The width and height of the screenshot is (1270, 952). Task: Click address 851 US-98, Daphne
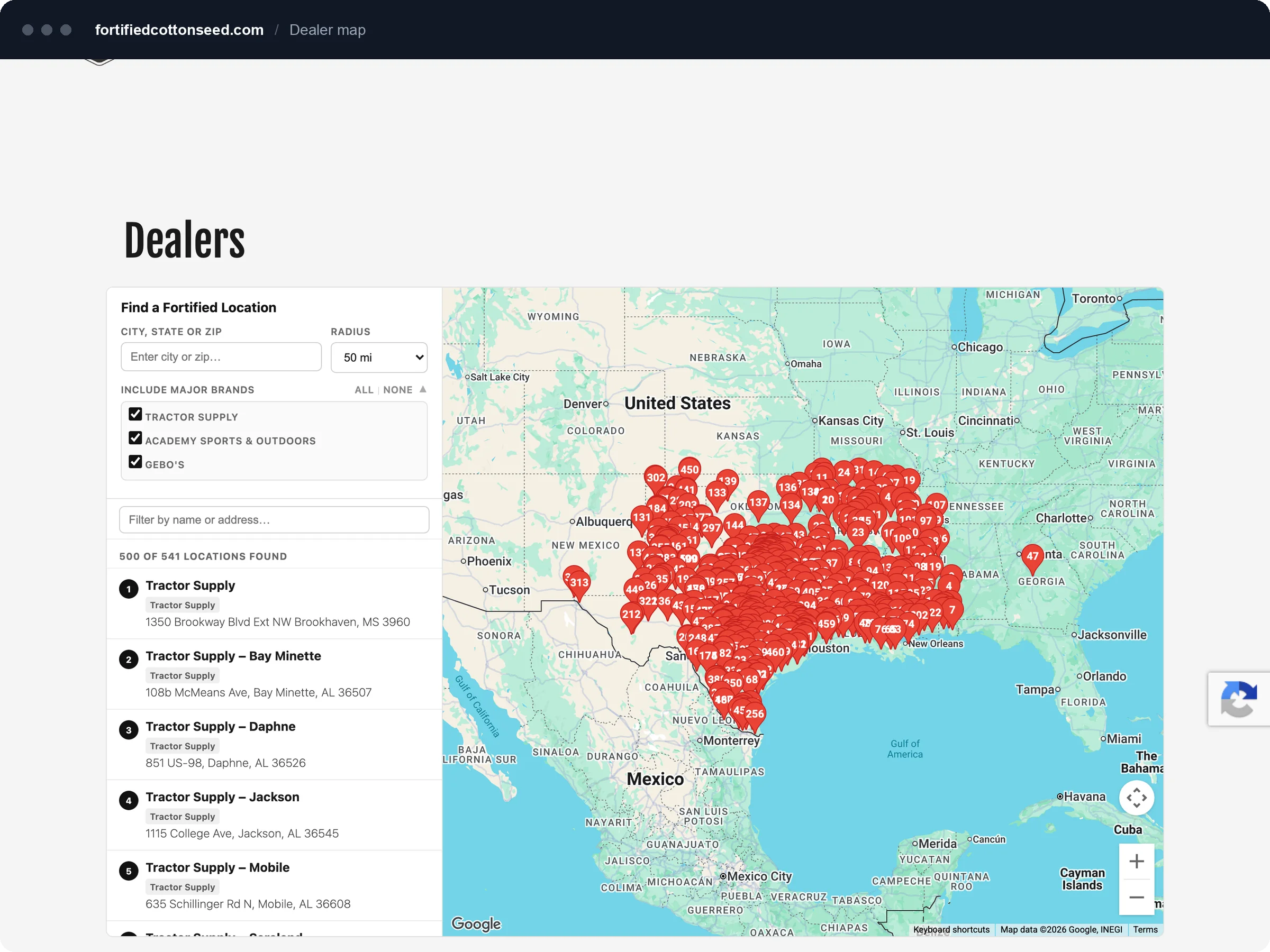pos(225,763)
